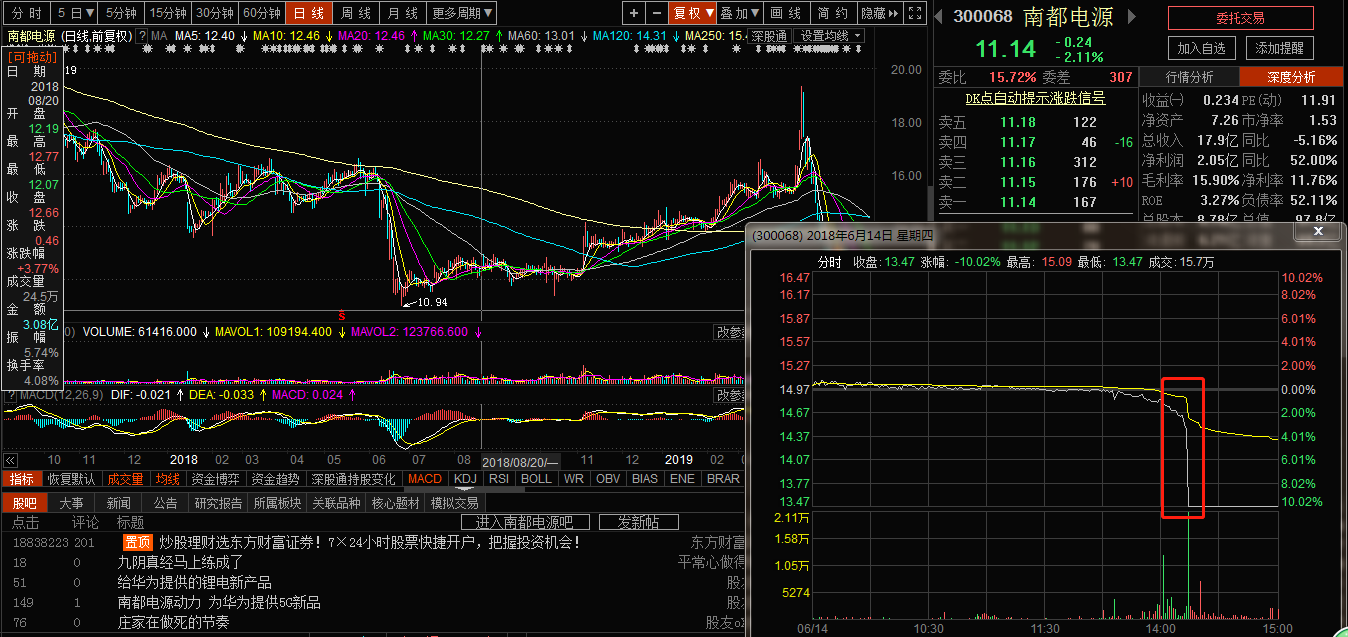This screenshot has height=637, width=1348.
Task: Select the 月线 monthly chart
Action: tap(404, 13)
